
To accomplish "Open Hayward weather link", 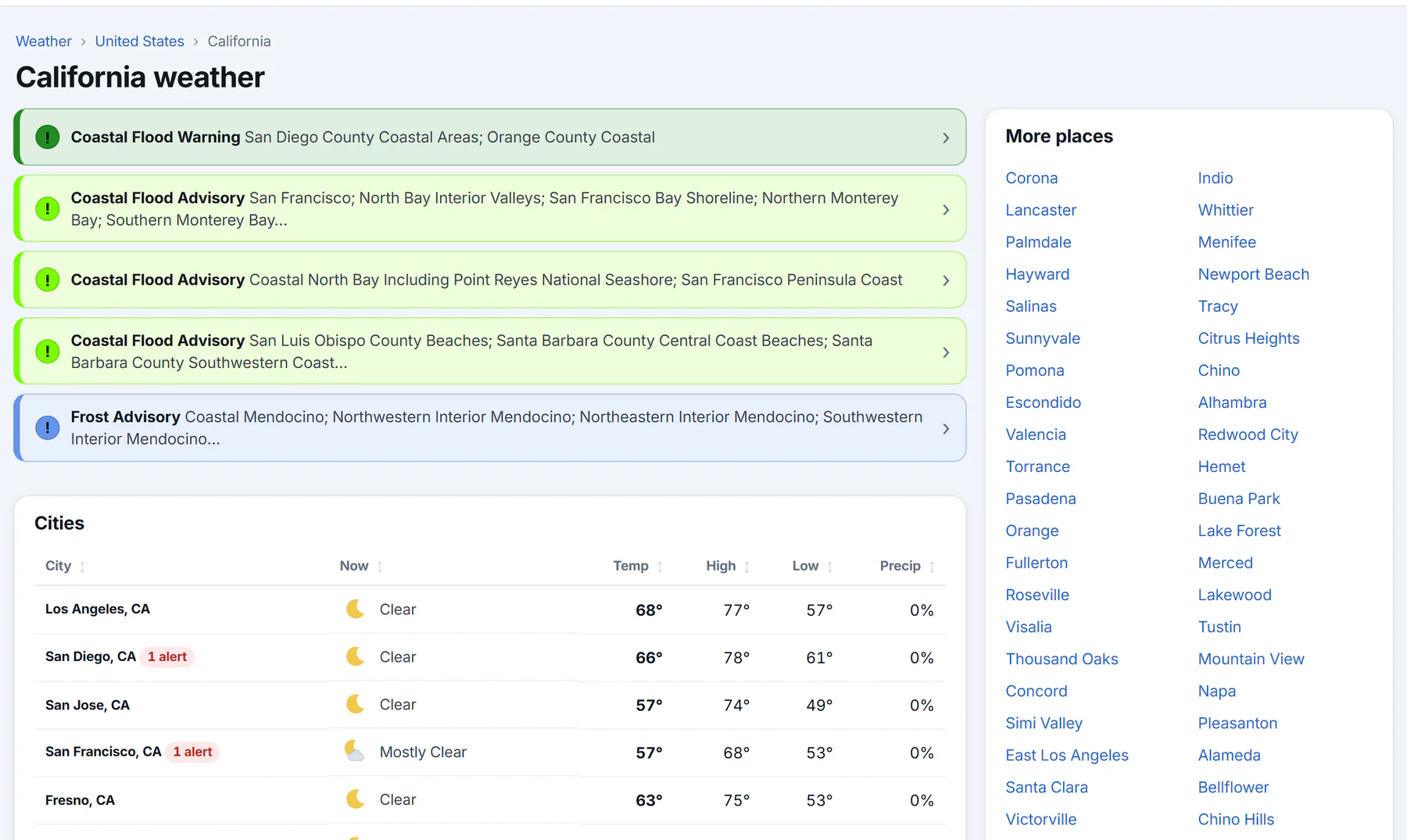I will click(1037, 274).
